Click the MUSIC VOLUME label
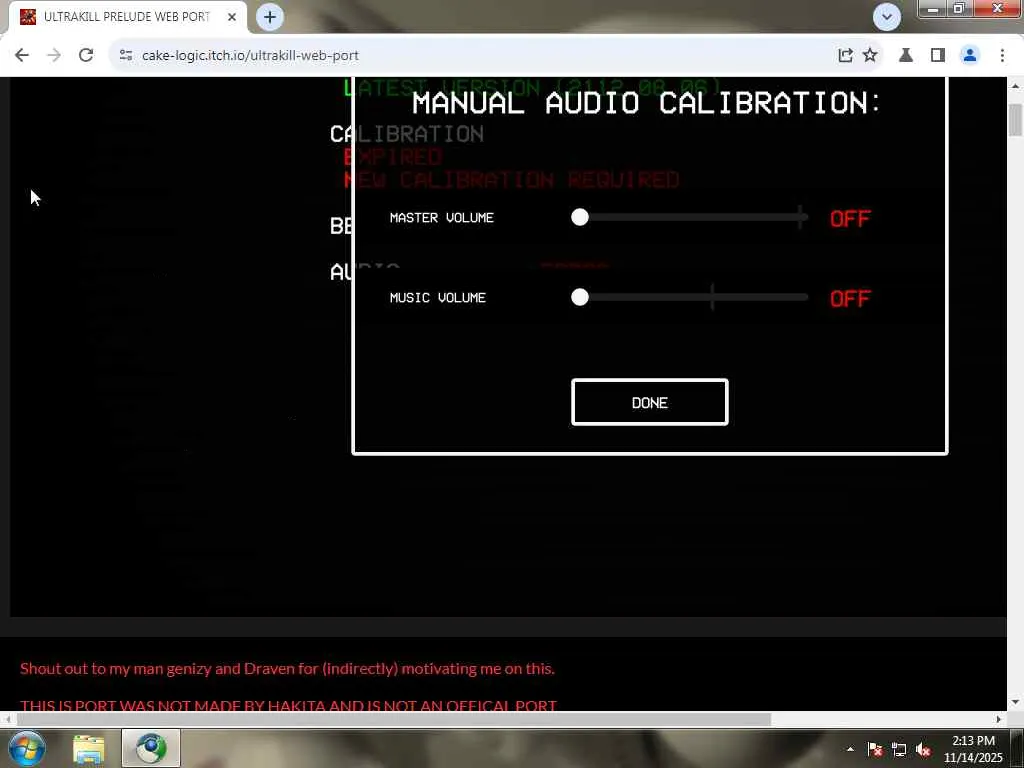This screenshot has height=768, width=1024. [x=438, y=297]
